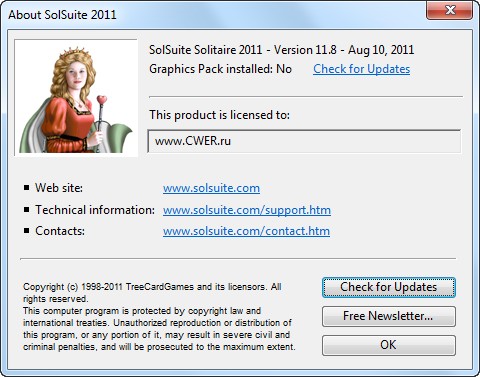Click the bullet beside Web site
480x377 pixels.
[27, 188]
